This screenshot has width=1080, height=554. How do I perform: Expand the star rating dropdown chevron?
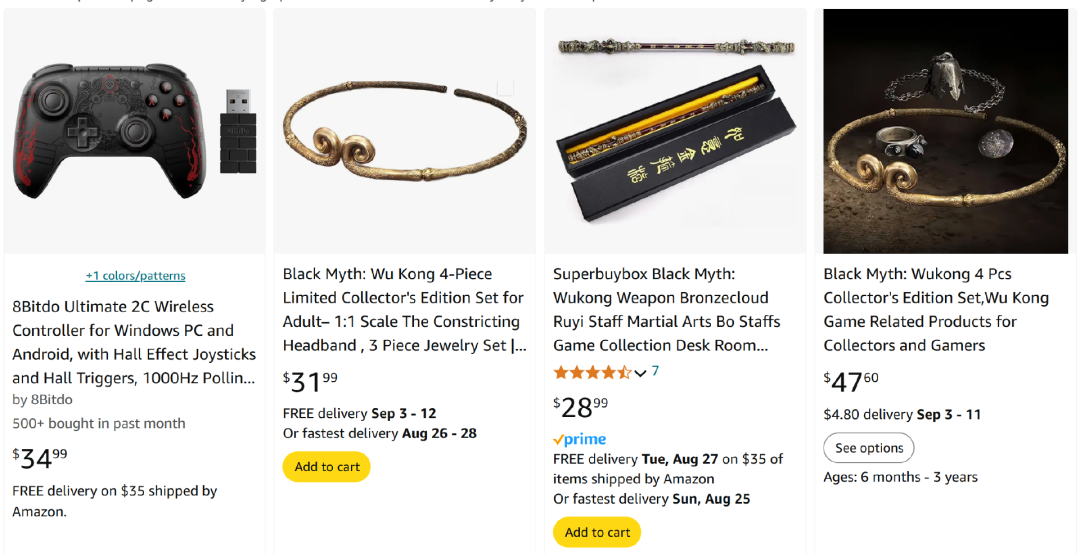pos(641,373)
